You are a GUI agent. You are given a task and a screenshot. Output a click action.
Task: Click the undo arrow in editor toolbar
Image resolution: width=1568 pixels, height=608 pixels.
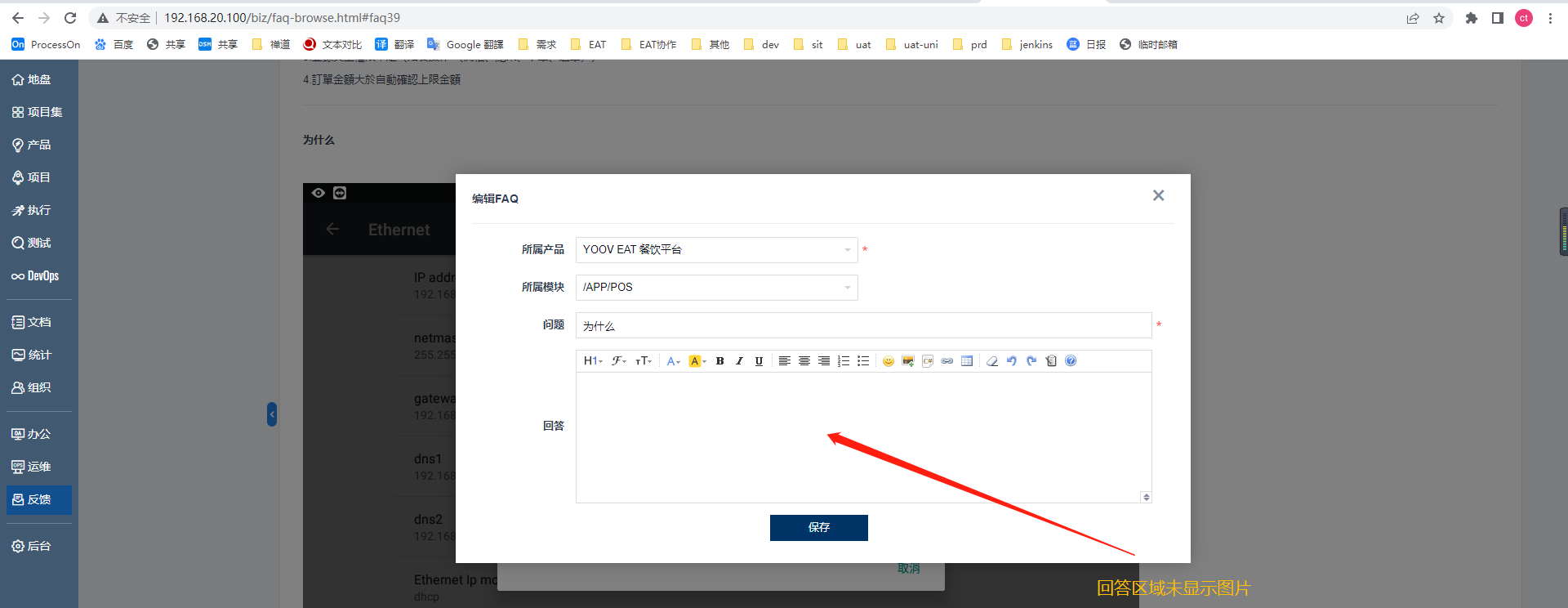tap(1011, 361)
